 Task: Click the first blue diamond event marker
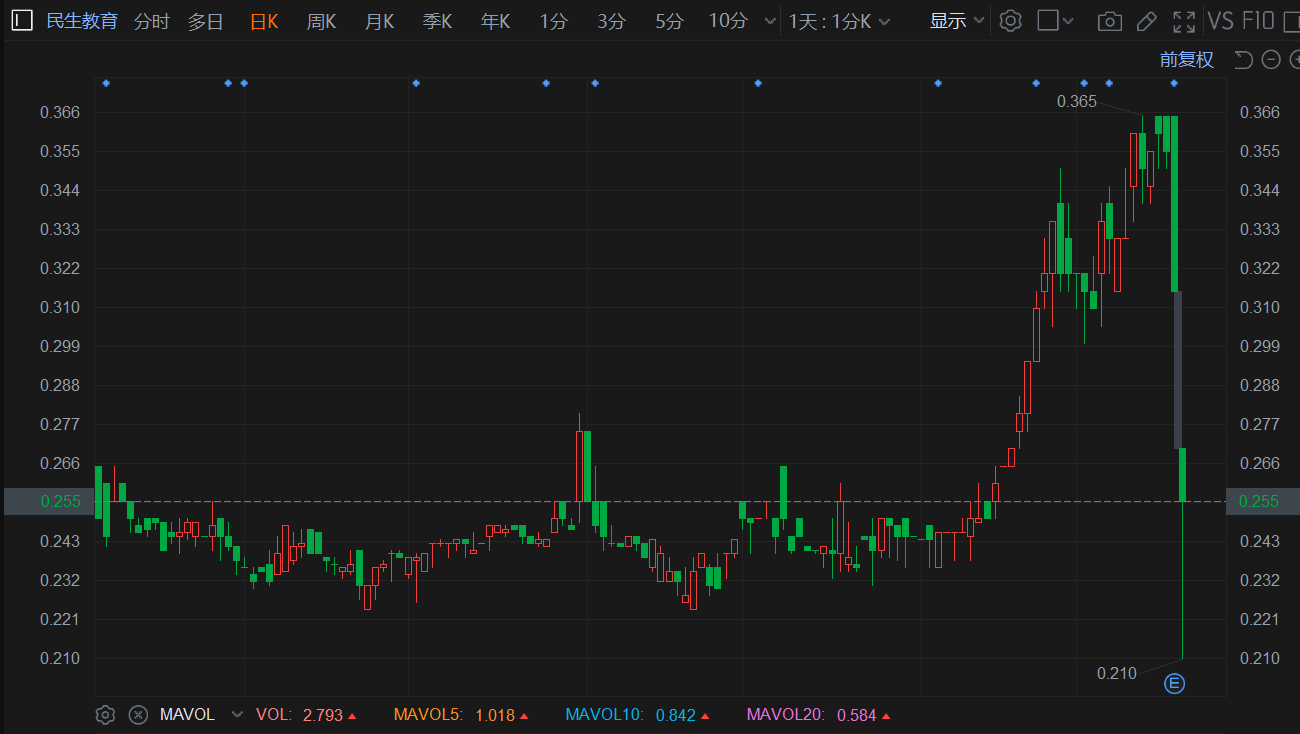pyautogui.click(x=106, y=83)
